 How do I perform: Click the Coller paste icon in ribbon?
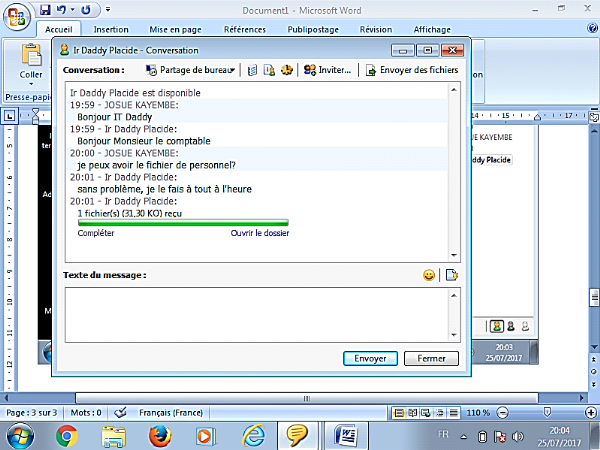[31, 55]
